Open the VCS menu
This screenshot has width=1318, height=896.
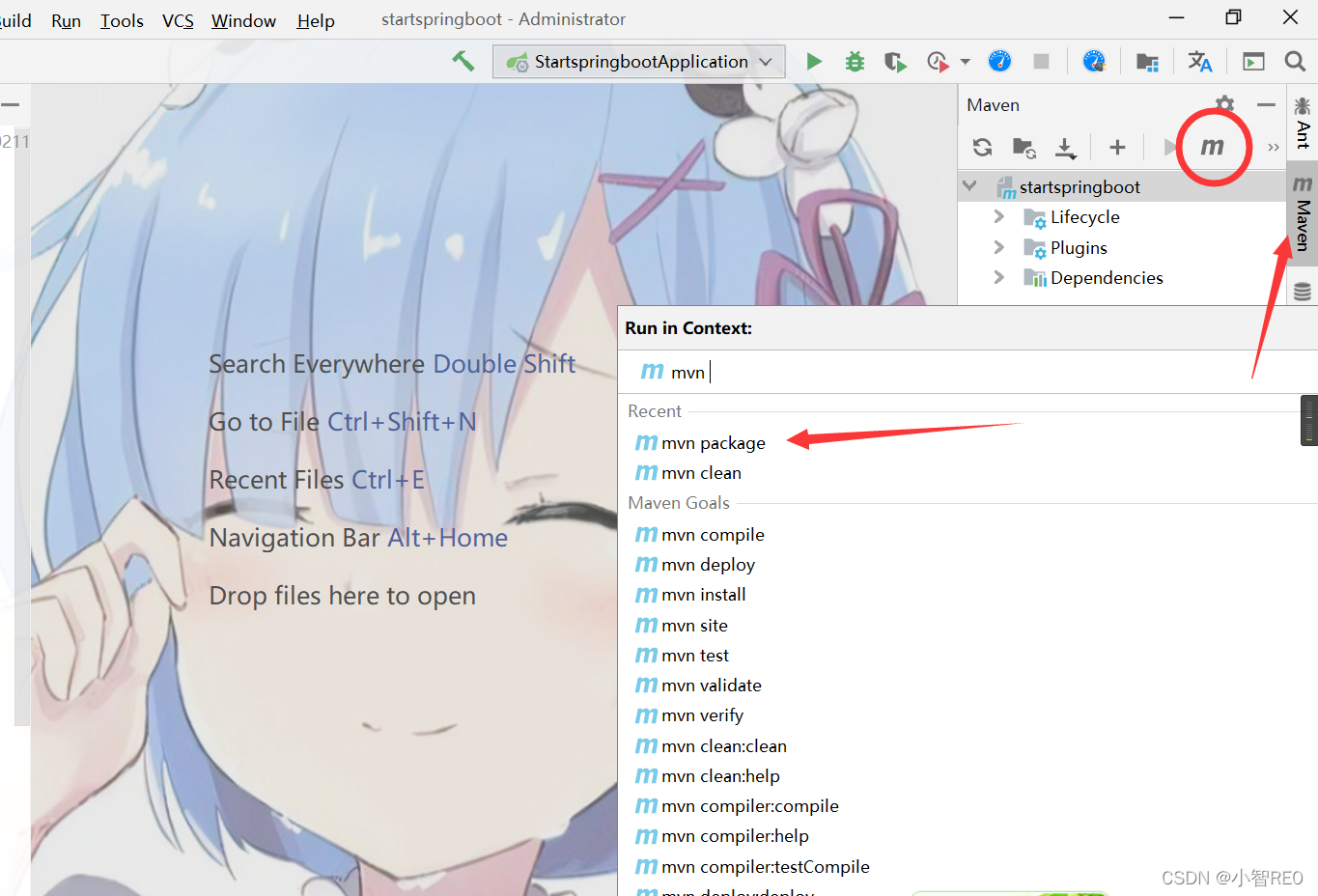(x=178, y=20)
